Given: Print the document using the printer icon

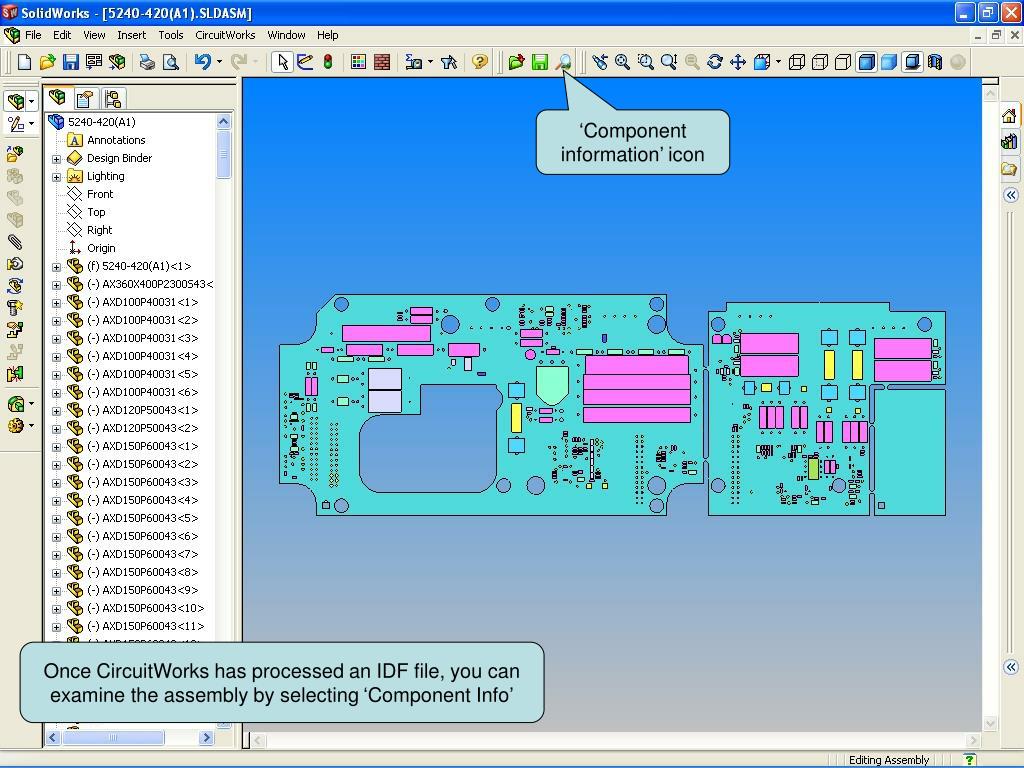Looking at the screenshot, I should (x=147, y=62).
